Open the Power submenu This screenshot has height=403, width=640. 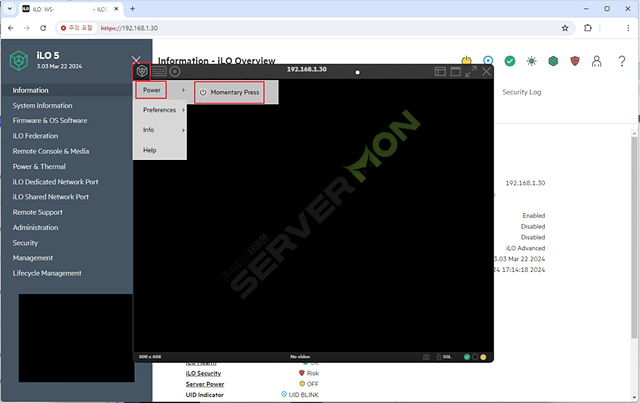coord(151,90)
